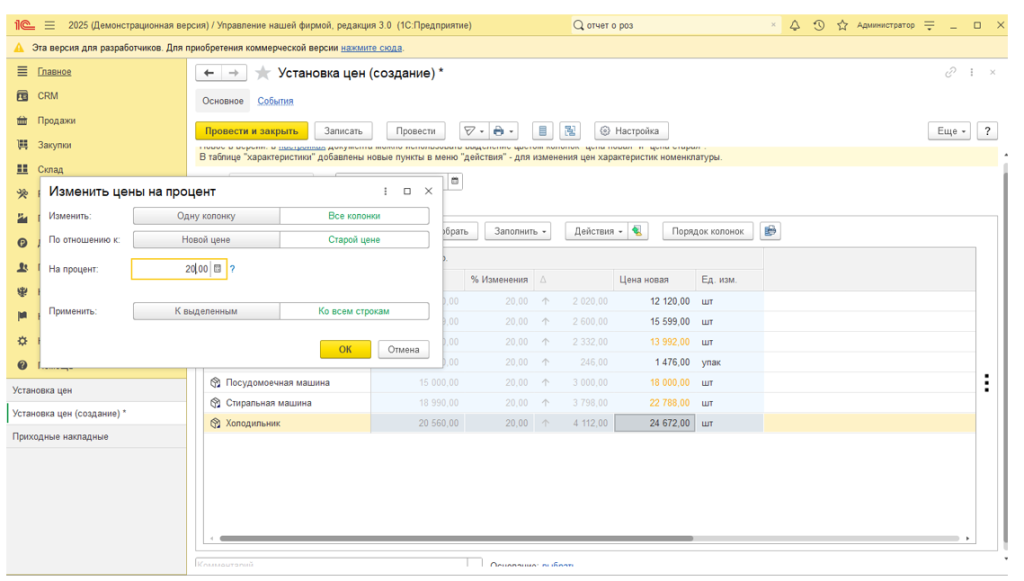
Task: Select the 'Новой цене' toggle option
Action: [207, 240]
